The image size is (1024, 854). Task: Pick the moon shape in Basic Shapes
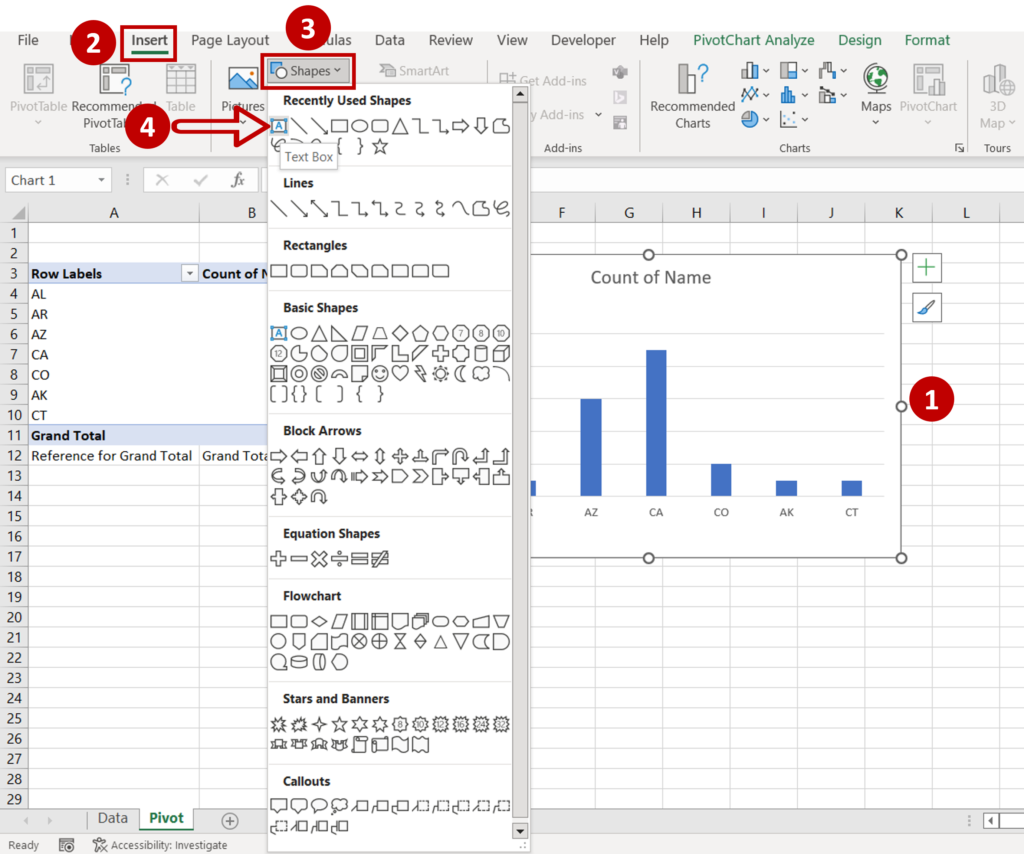coord(461,374)
